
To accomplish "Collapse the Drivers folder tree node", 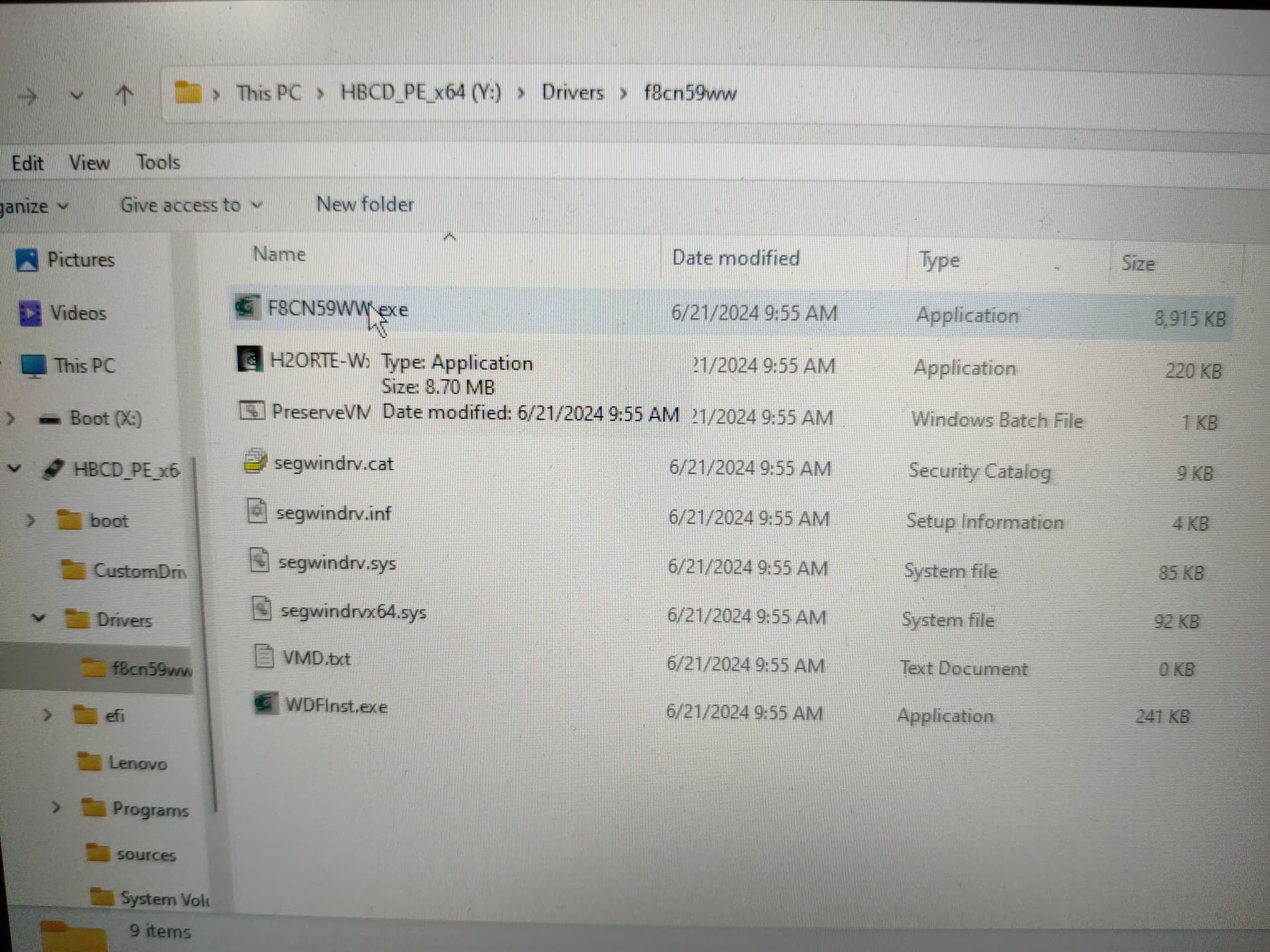I will pos(39,619).
